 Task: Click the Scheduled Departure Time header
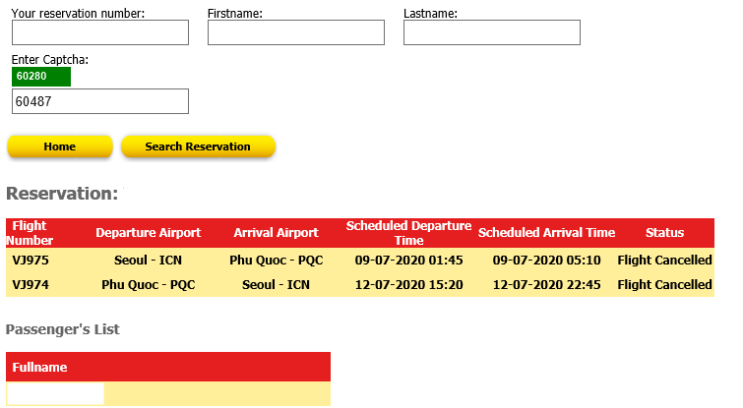point(408,233)
